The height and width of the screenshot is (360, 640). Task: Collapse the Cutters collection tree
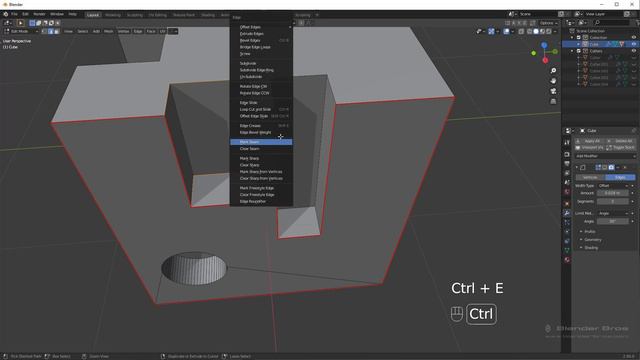click(572, 51)
